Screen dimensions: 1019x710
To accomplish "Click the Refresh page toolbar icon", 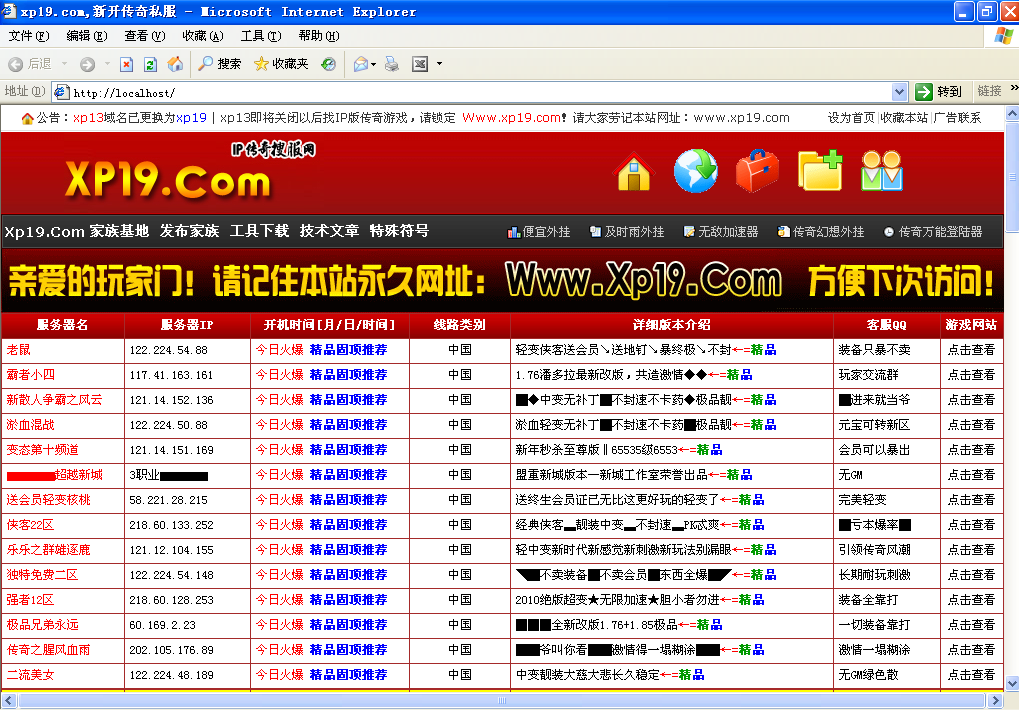I will [x=150, y=64].
